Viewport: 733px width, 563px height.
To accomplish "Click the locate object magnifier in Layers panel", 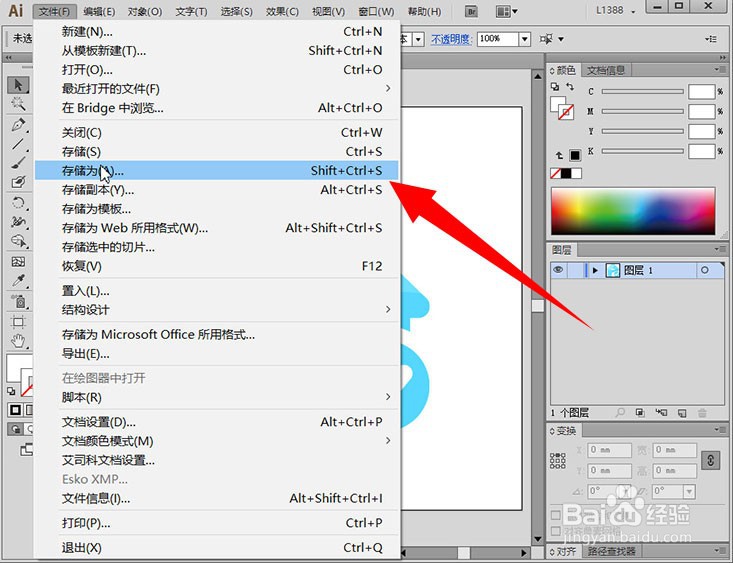I will click(x=620, y=412).
